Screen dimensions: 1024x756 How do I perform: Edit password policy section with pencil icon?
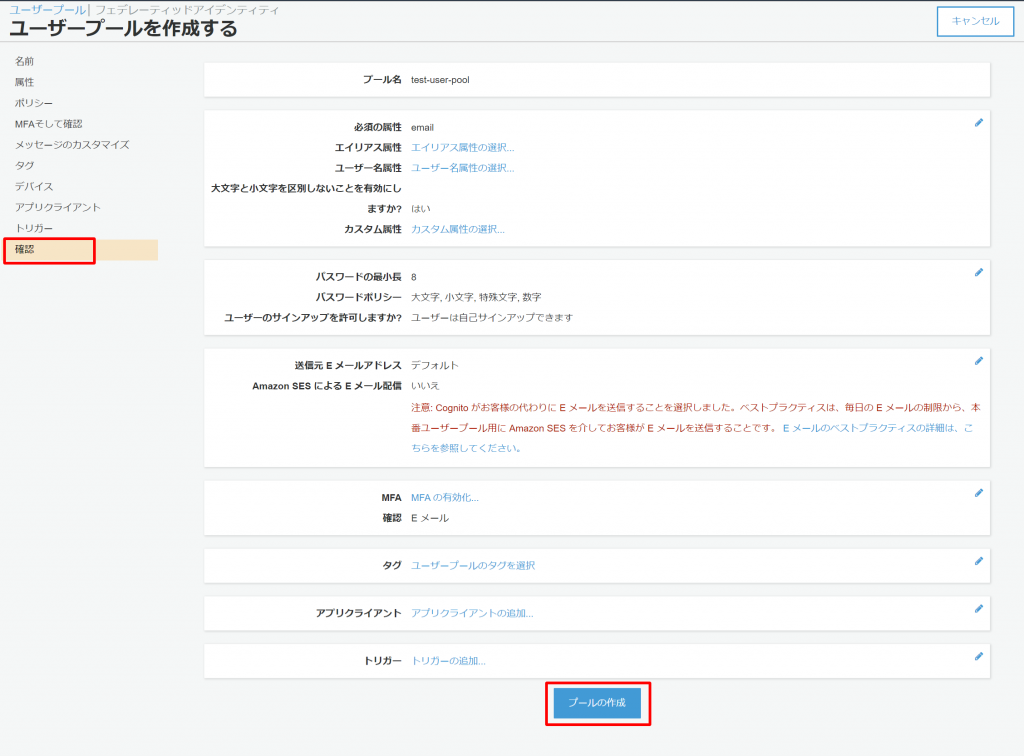978,272
